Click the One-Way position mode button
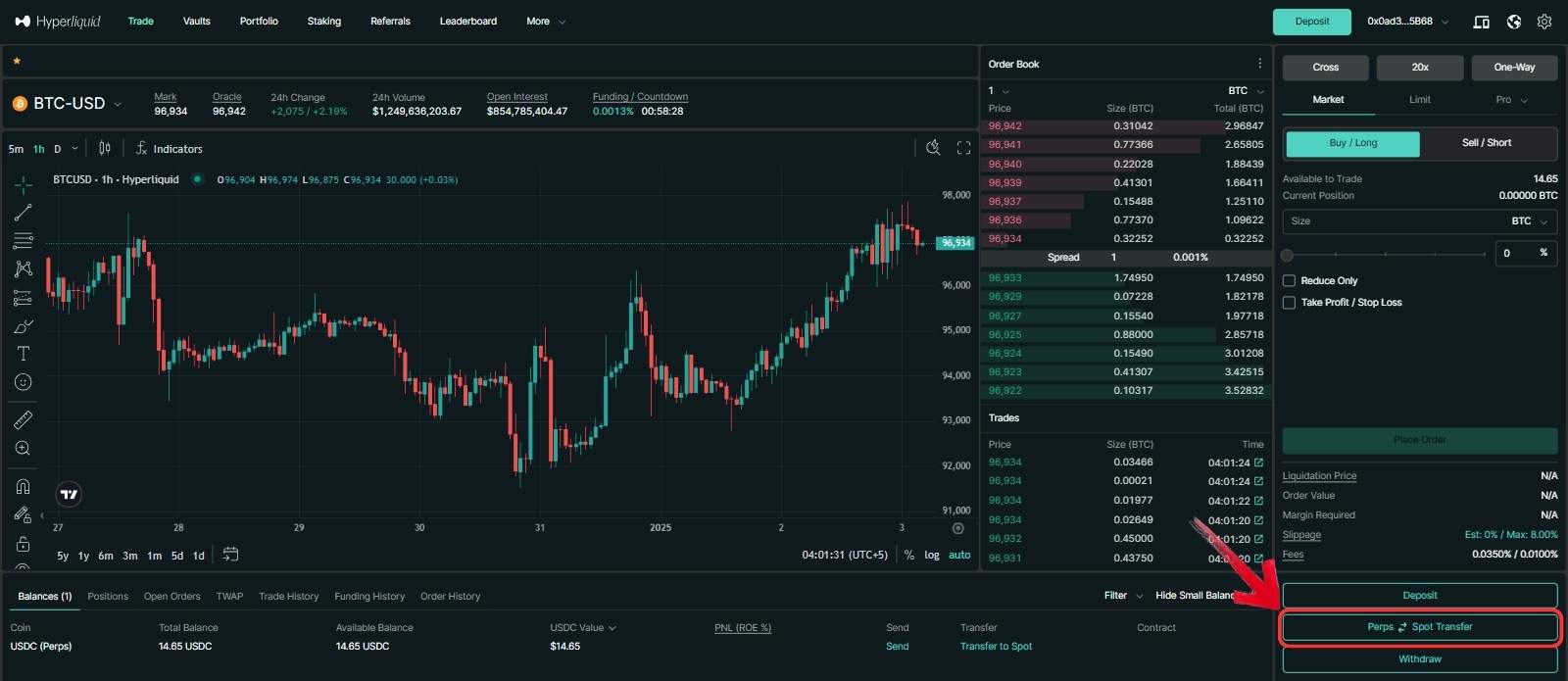1568x681 pixels. pyautogui.click(x=1514, y=68)
